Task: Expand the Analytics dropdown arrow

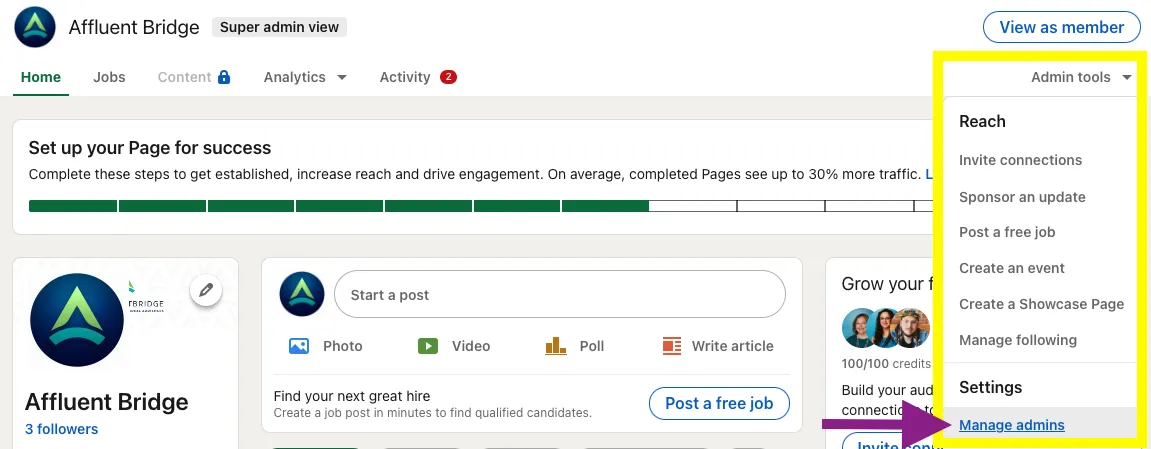Action: (342, 78)
